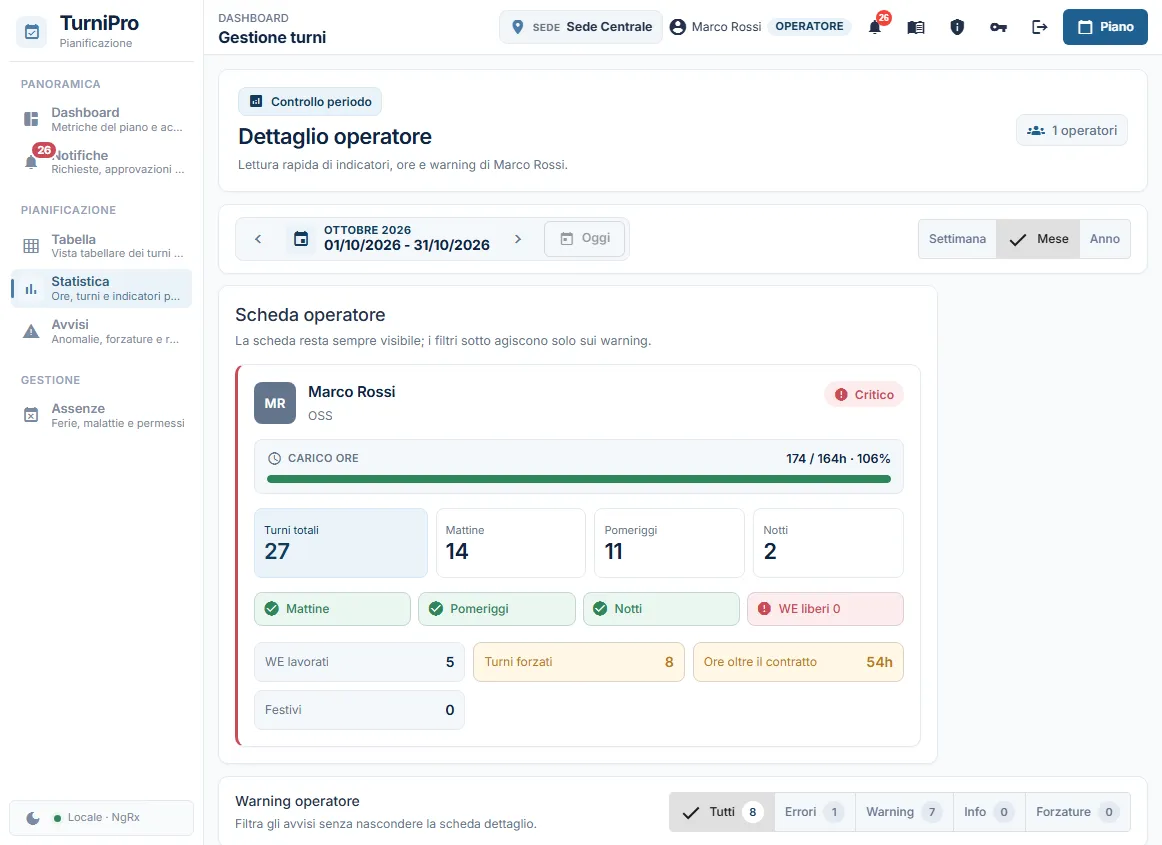Open the Sede Centrale location selector

click(580, 27)
